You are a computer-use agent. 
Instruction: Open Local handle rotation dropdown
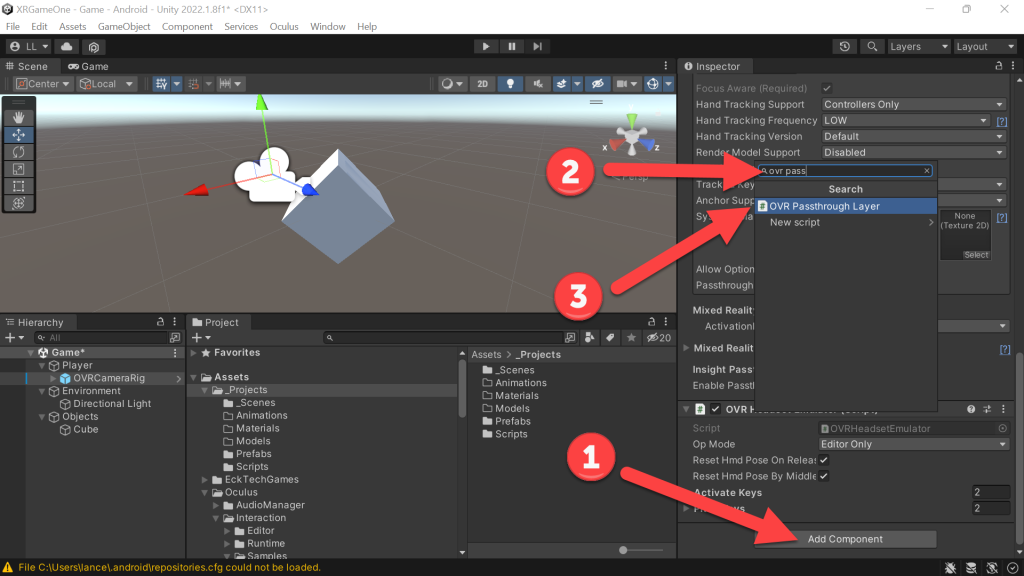[x=106, y=84]
